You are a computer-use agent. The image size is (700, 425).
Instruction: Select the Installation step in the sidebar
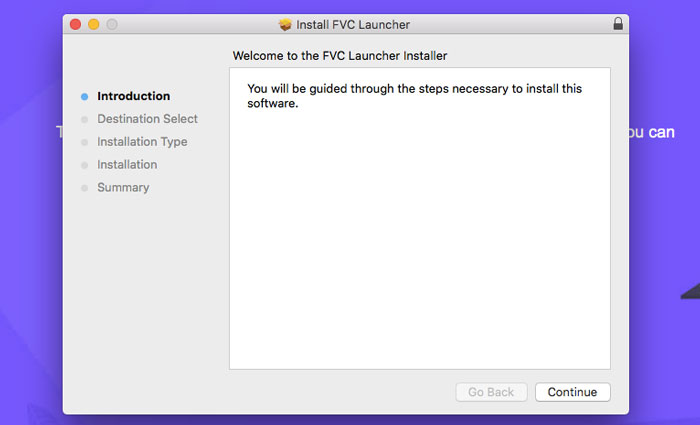pos(127,164)
